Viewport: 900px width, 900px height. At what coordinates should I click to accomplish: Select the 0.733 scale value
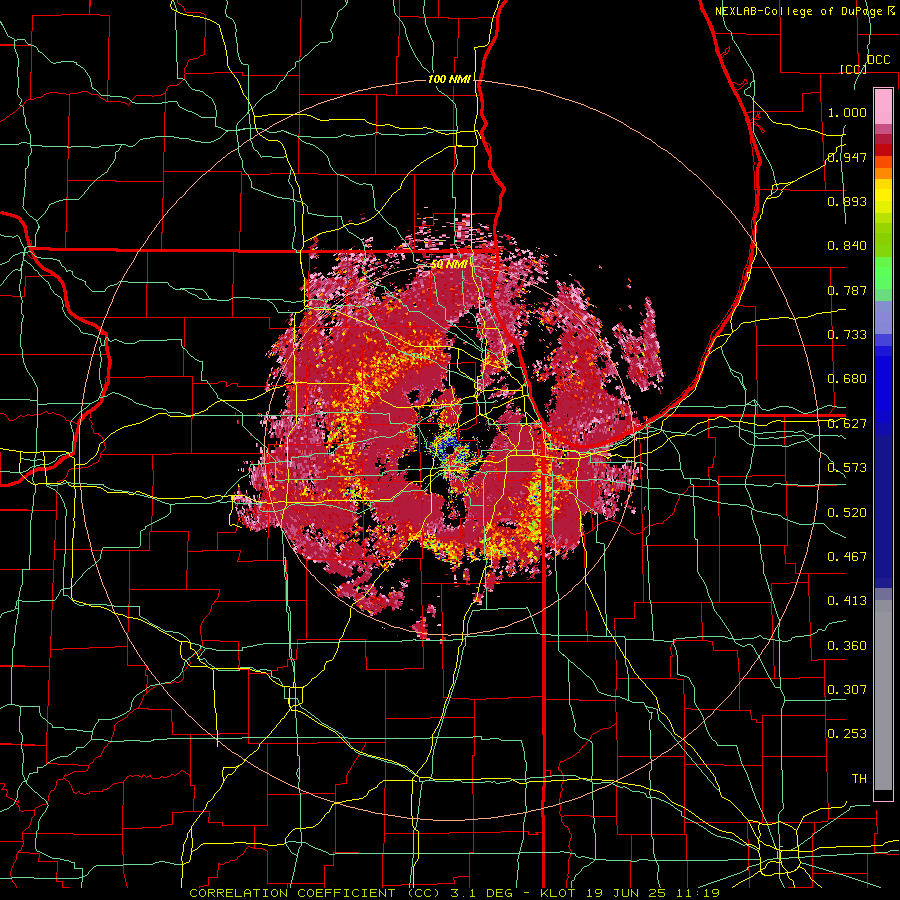(x=847, y=335)
